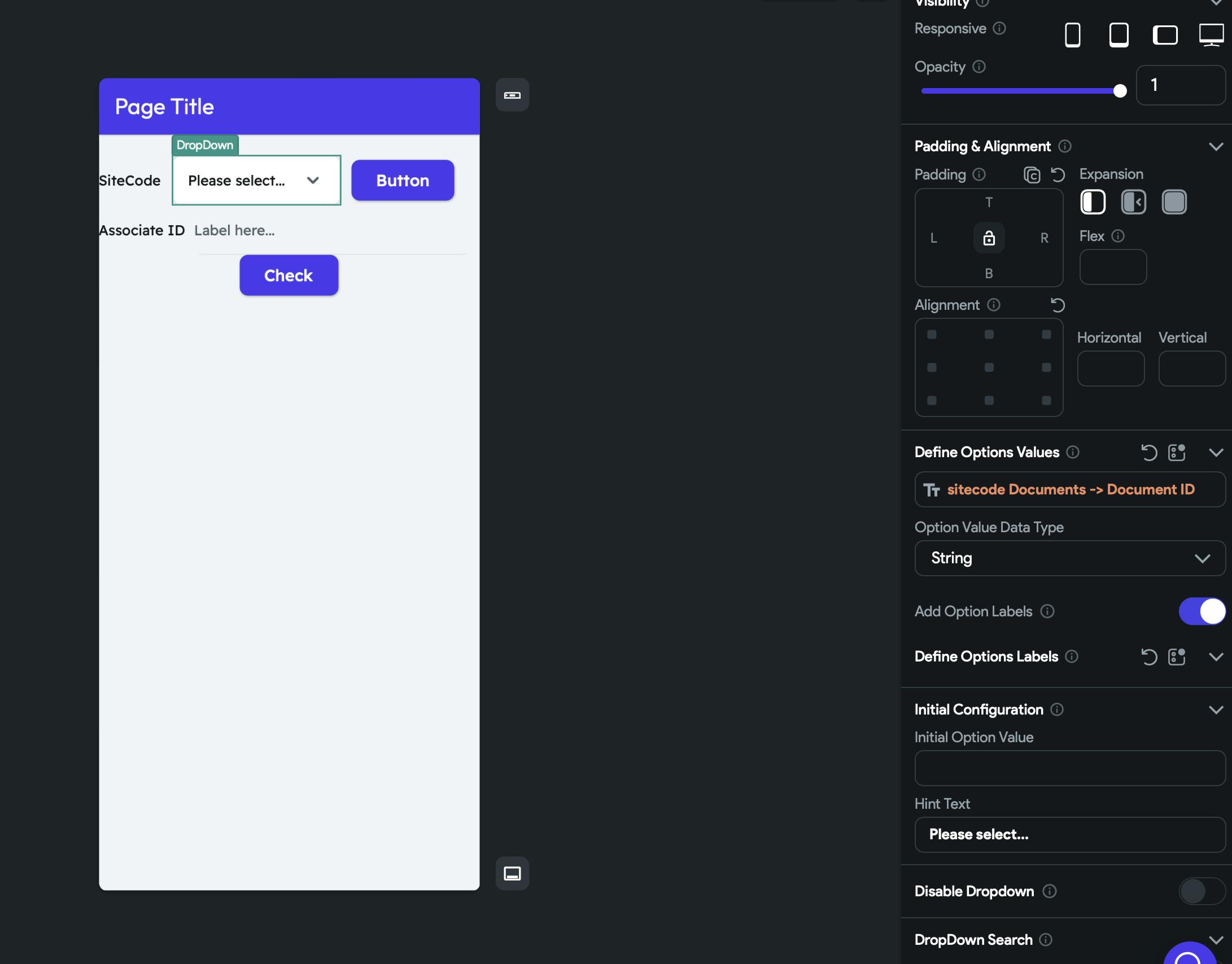Collapse the Padding & Alignment section
Image resolution: width=1232 pixels, height=964 pixels.
(x=1216, y=147)
